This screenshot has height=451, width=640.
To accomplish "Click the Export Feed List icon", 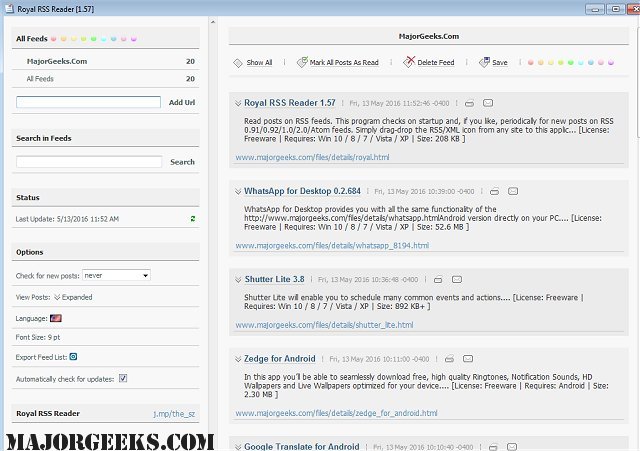I will 73,357.
